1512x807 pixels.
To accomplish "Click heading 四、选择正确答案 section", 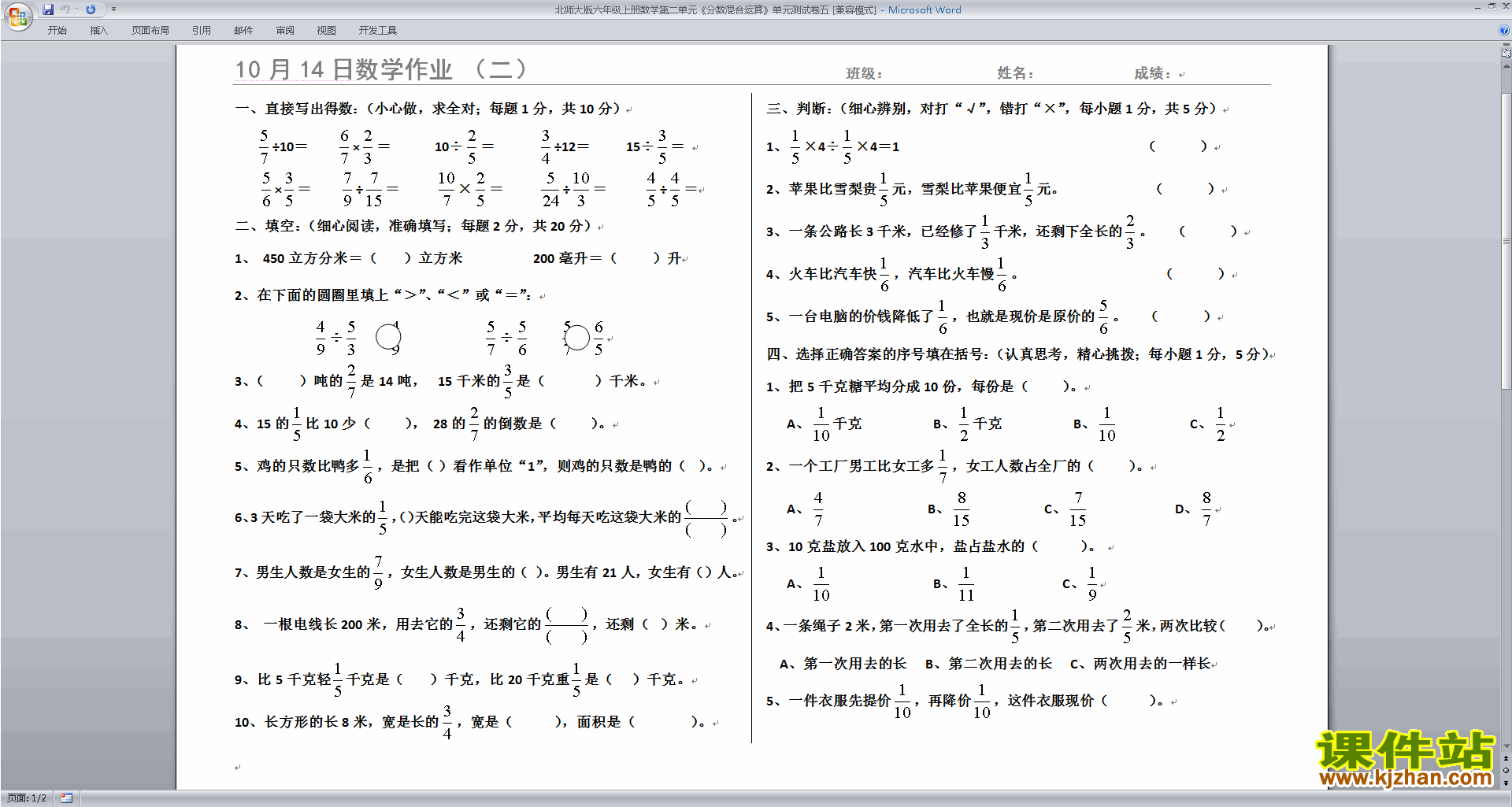I will tap(1017, 354).
